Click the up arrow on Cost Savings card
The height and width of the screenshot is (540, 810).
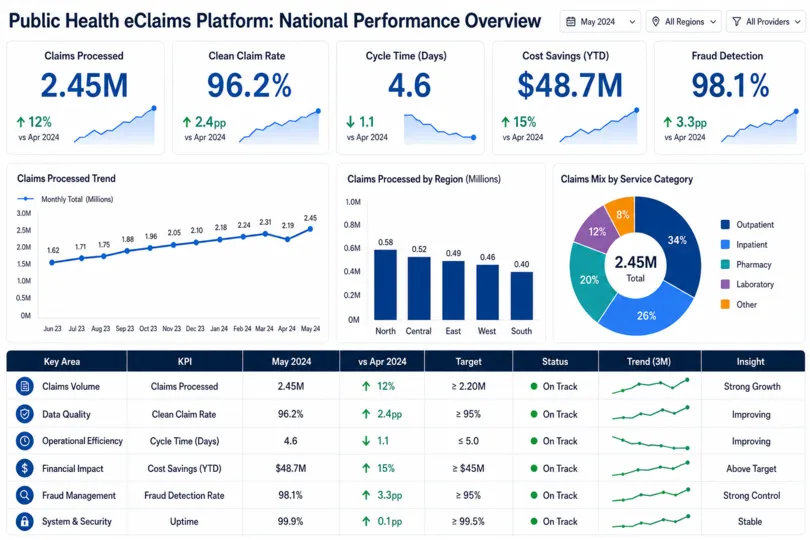(x=506, y=122)
